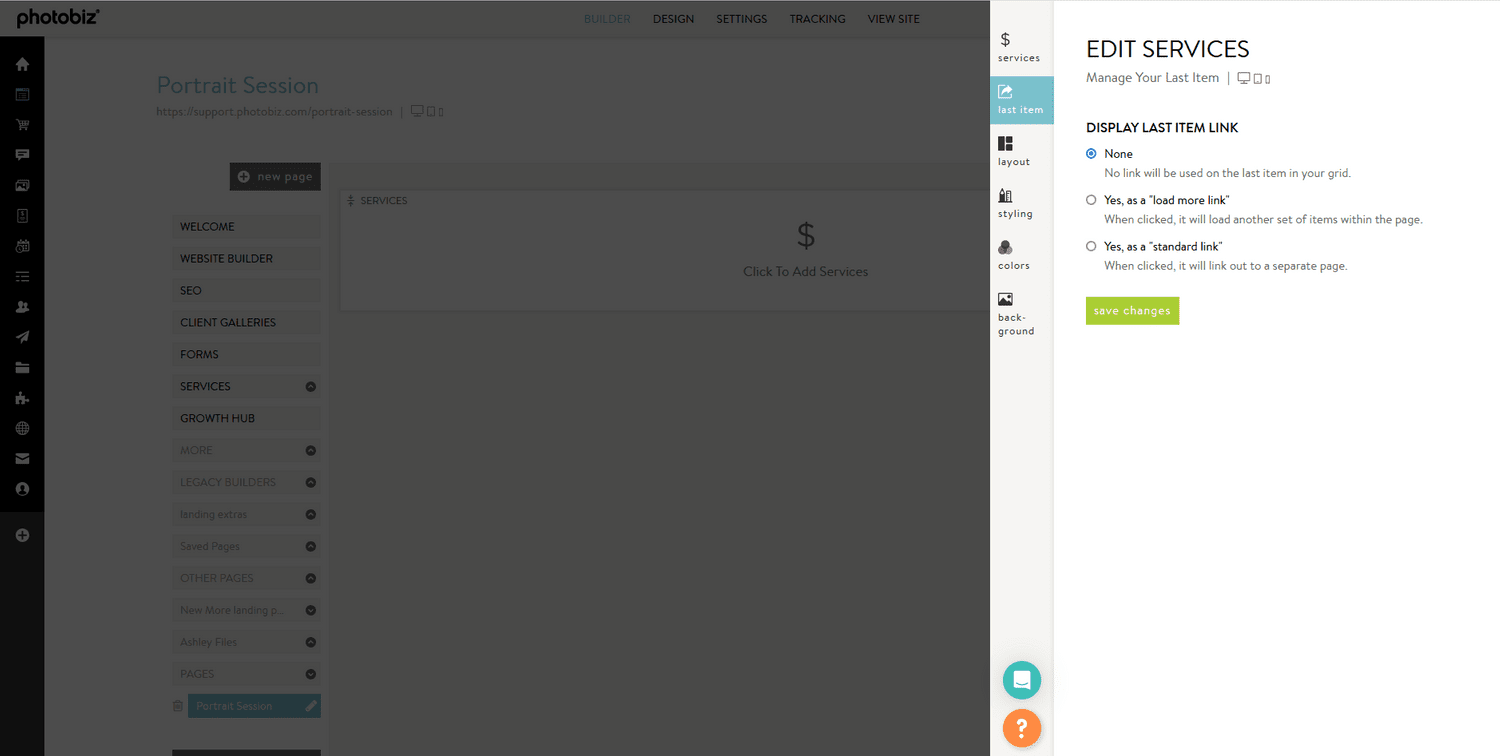Click the green save changes button
Image resolution: width=1500 pixels, height=756 pixels.
1132,311
